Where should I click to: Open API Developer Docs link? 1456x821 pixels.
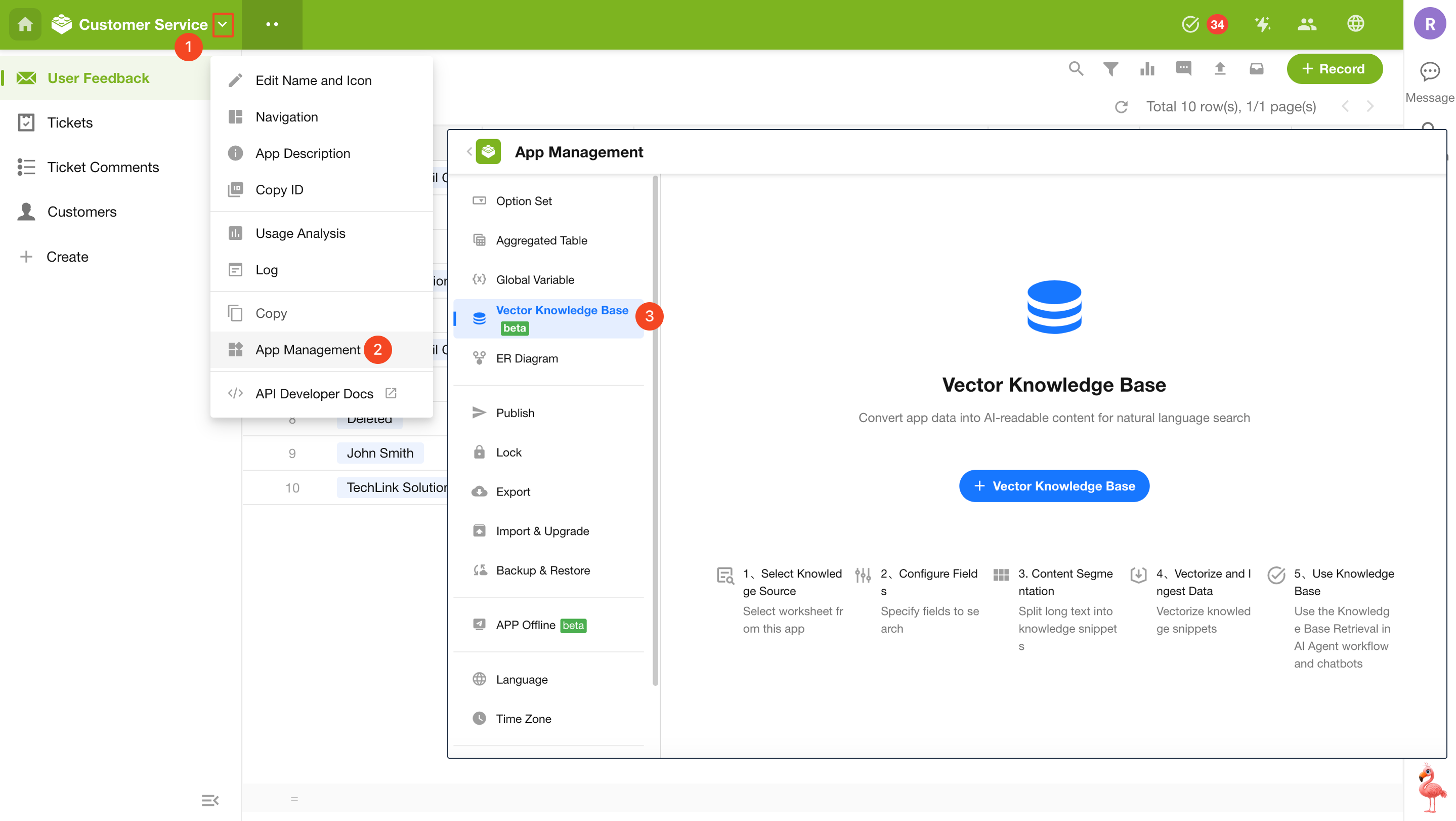tap(314, 393)
